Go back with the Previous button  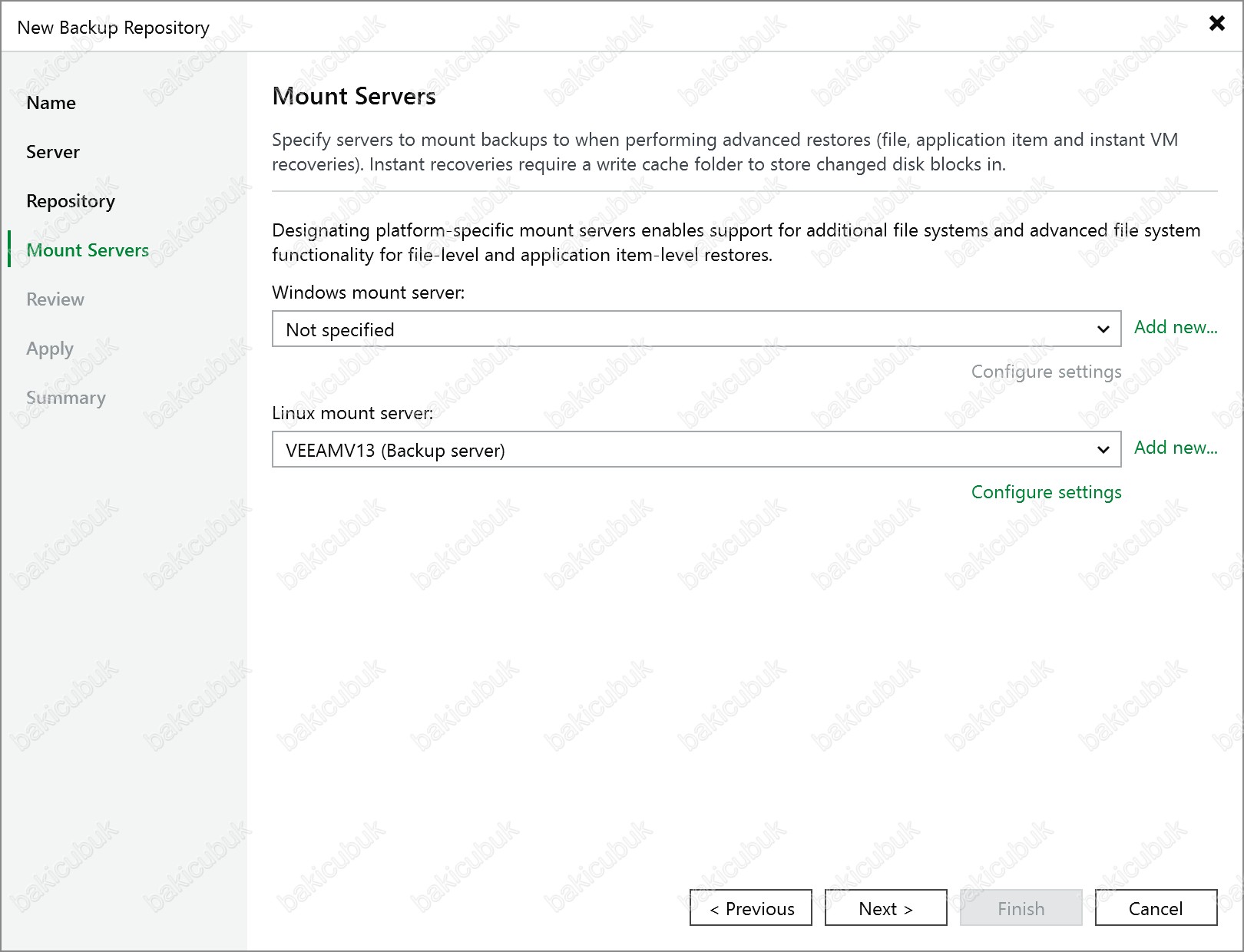coord(751,908)
